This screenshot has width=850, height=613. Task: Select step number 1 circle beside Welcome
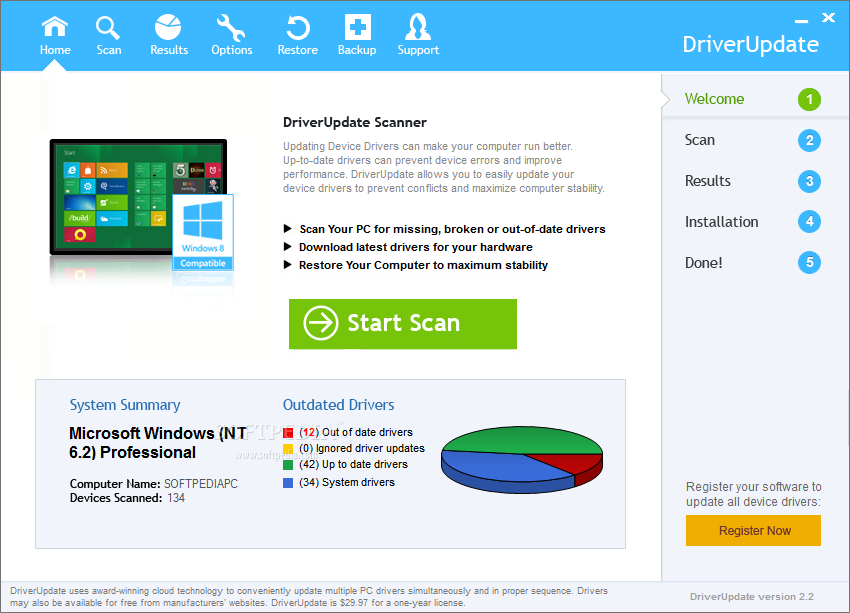coord(809,100)
